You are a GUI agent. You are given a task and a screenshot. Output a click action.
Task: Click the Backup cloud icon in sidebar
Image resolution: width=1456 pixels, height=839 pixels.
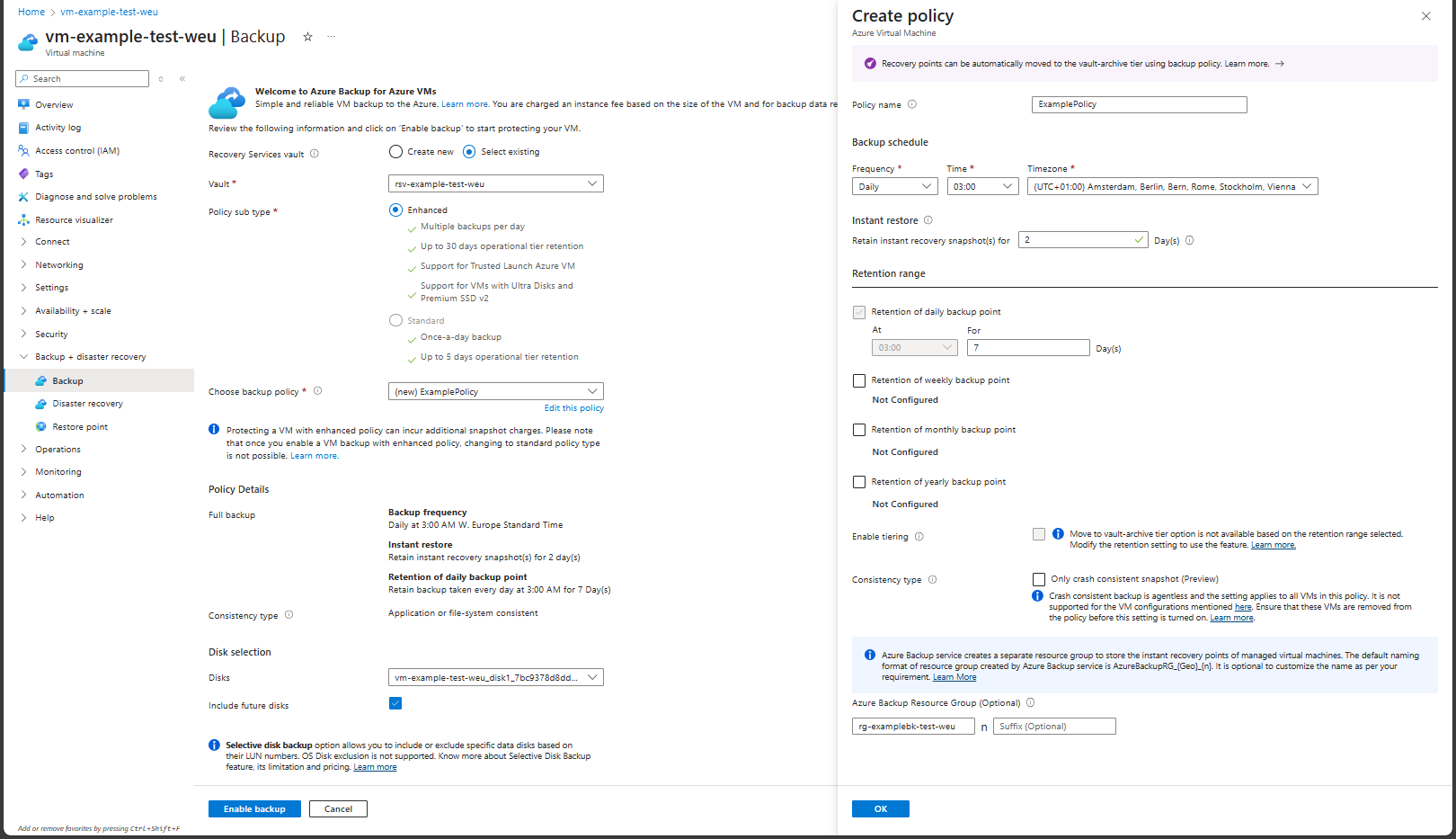40,381
